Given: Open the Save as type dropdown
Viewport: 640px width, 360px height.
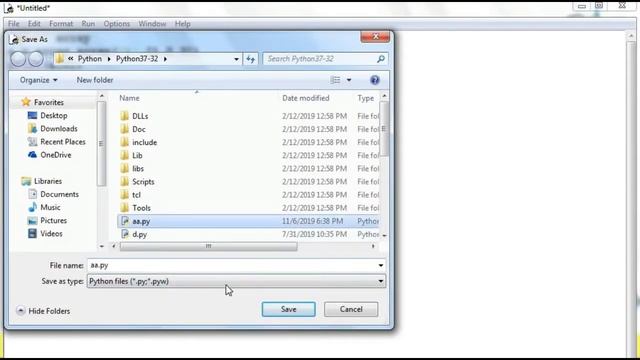Looking at the screenshot, I should [x=236, y=281].
